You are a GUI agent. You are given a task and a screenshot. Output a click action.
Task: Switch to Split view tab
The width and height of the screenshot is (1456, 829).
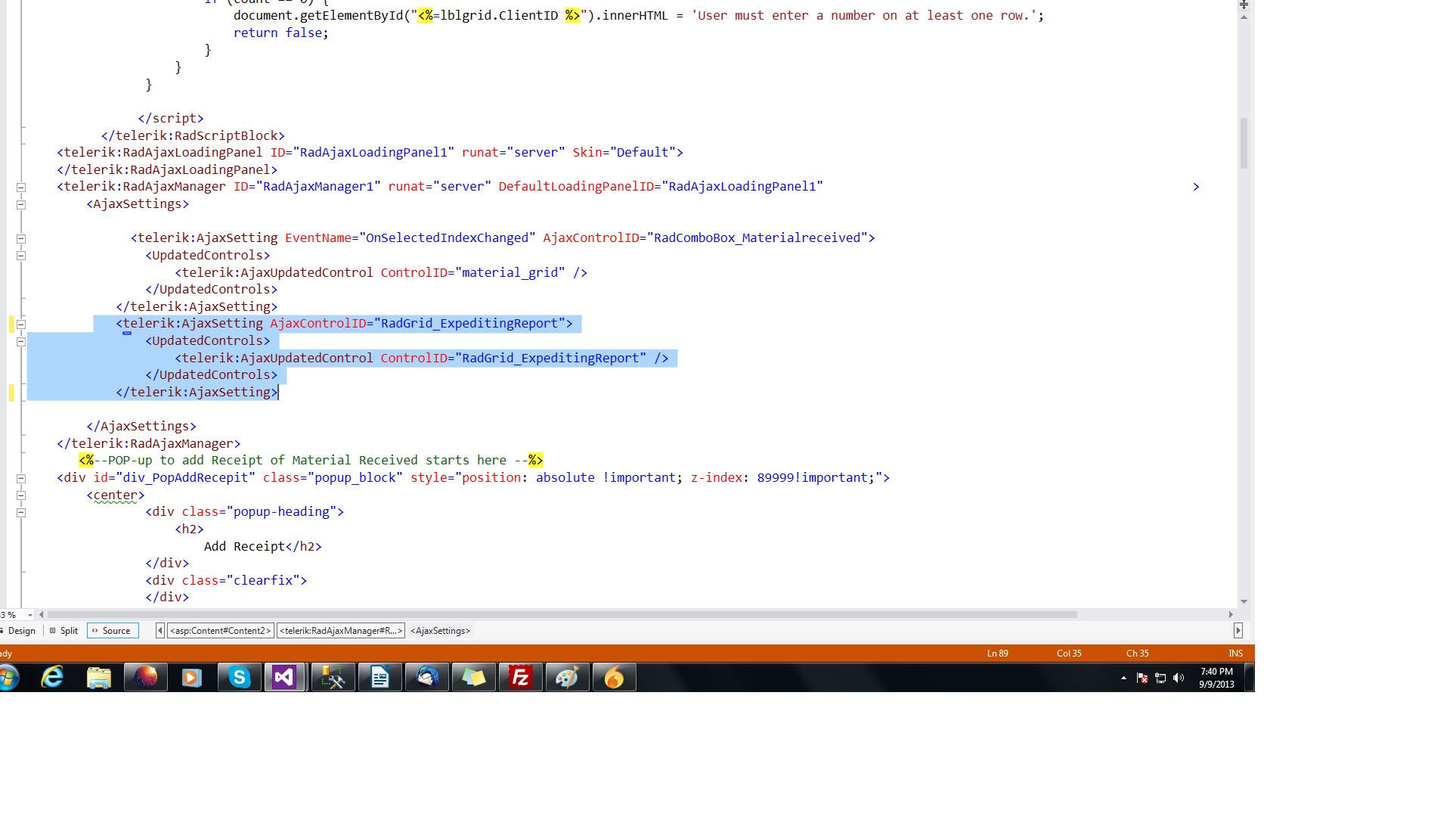tap(68, 631)
